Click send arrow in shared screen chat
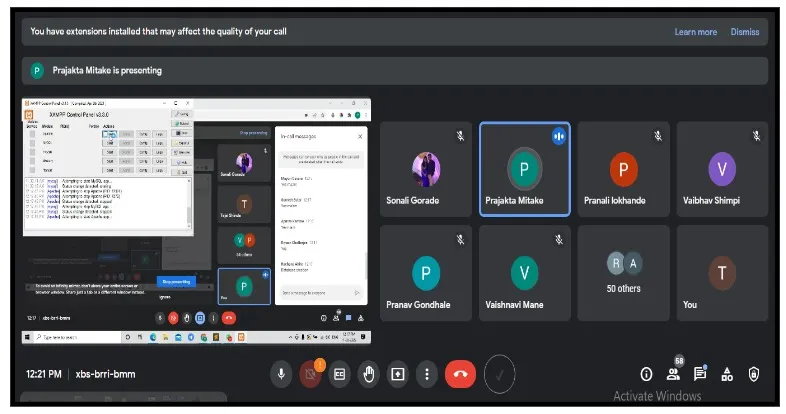 pyautogui.click(x=357, y=293)
